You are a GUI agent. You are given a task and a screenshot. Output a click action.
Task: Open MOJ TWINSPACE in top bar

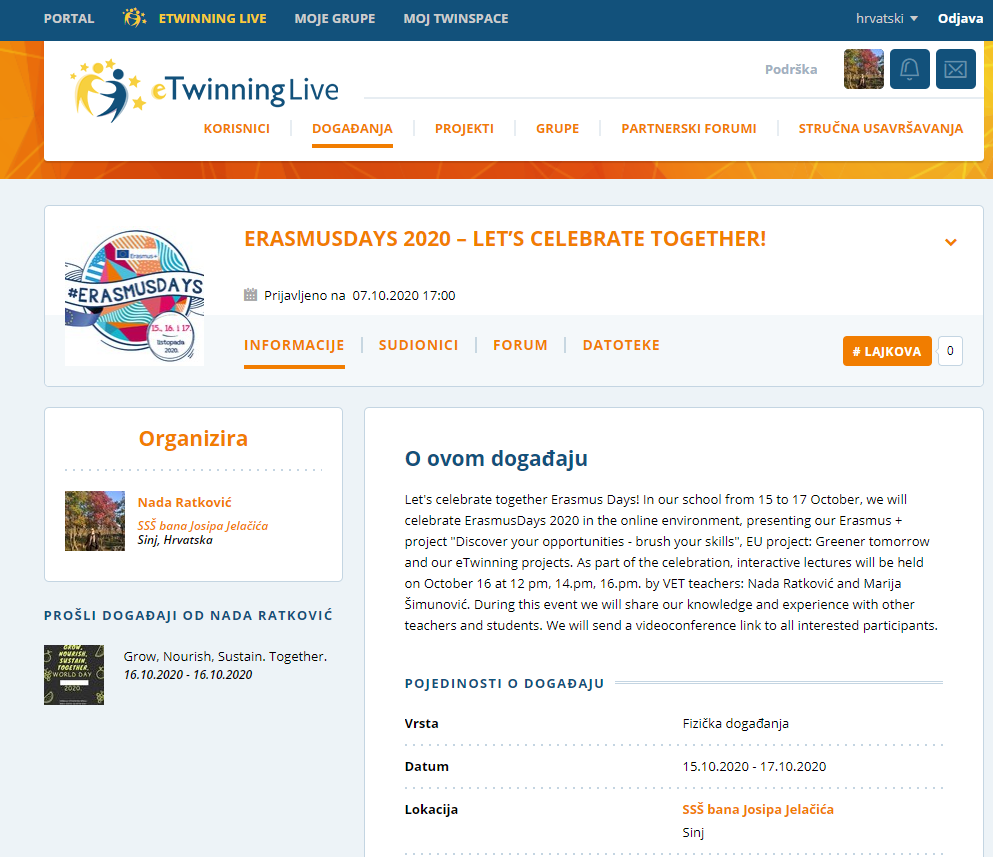tap(456, 18)
